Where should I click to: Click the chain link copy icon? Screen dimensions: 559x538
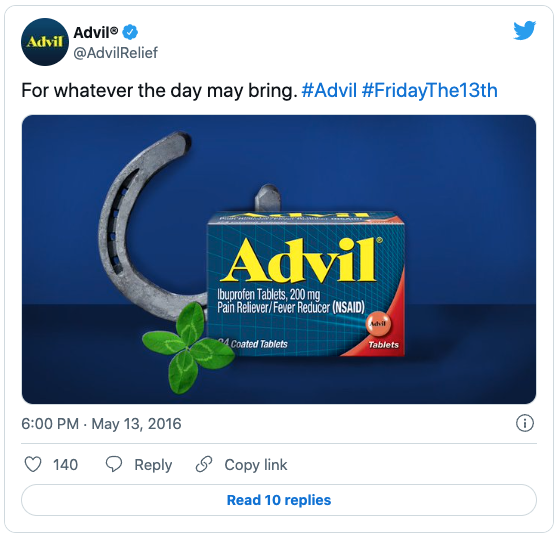(x=204, y=464)
